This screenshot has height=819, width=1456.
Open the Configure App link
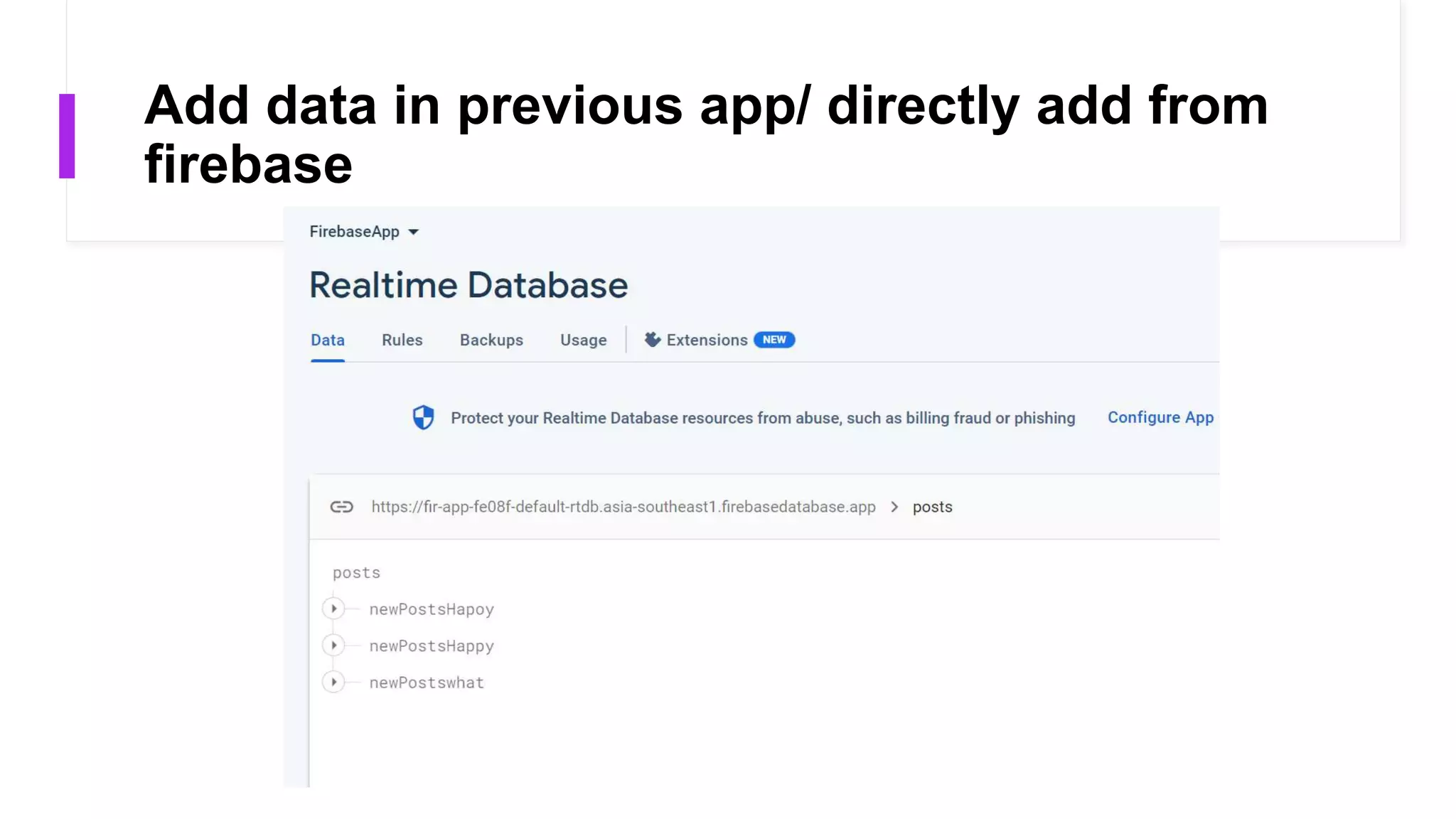tap(1160, 417)
